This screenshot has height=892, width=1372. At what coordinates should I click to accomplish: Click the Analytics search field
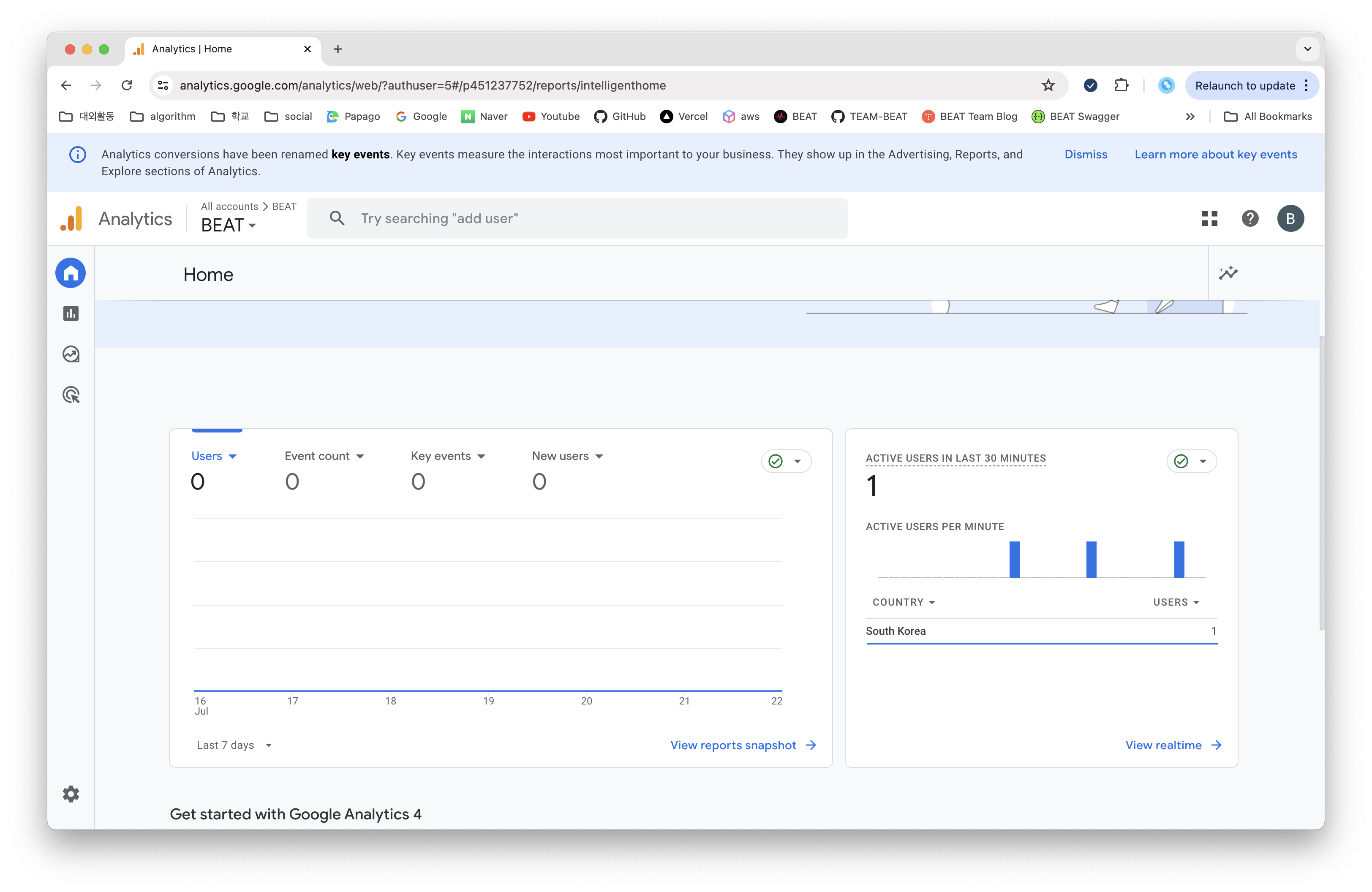(577, 218)
